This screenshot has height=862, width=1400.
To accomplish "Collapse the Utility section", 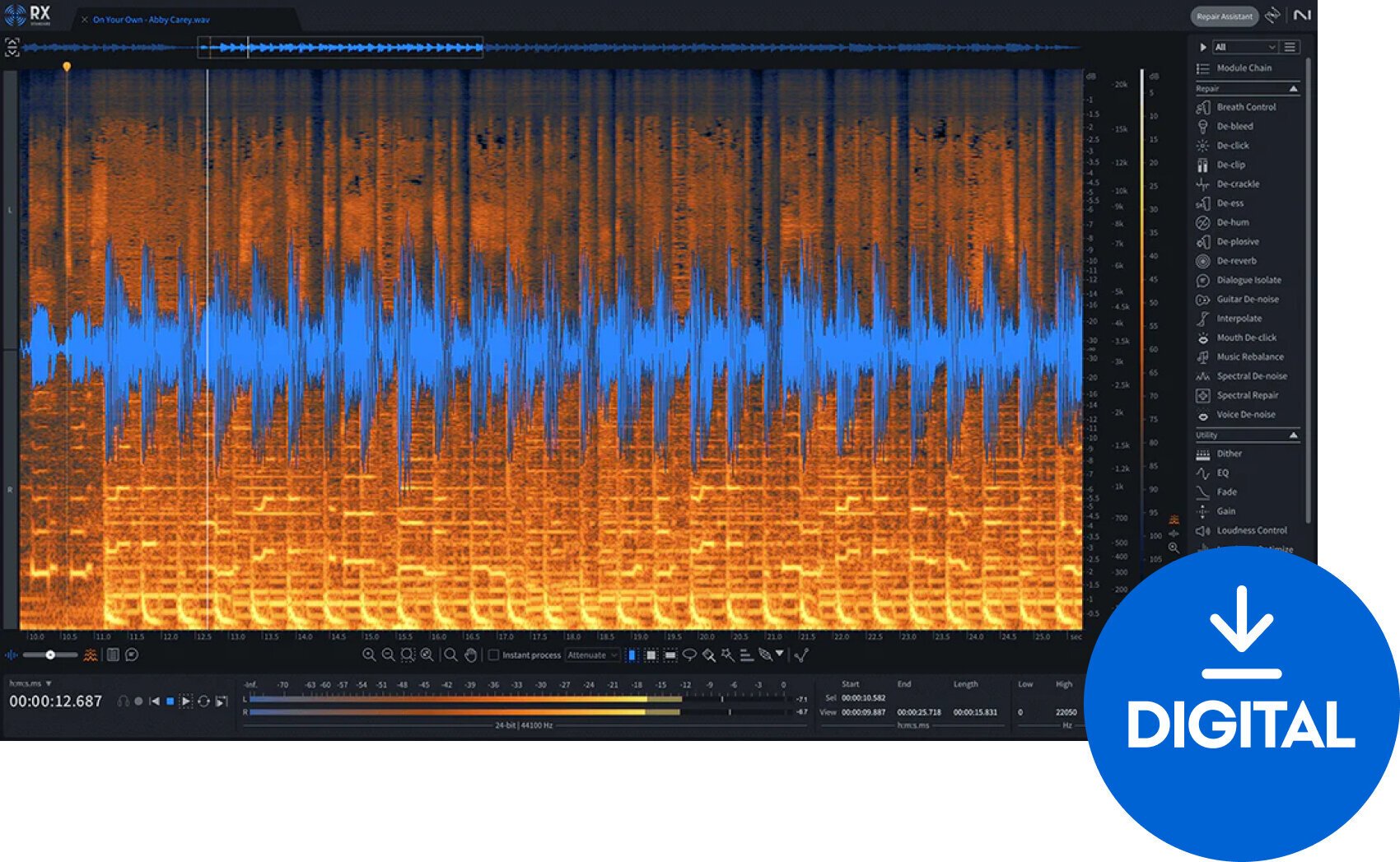I will click(1293, 435).
